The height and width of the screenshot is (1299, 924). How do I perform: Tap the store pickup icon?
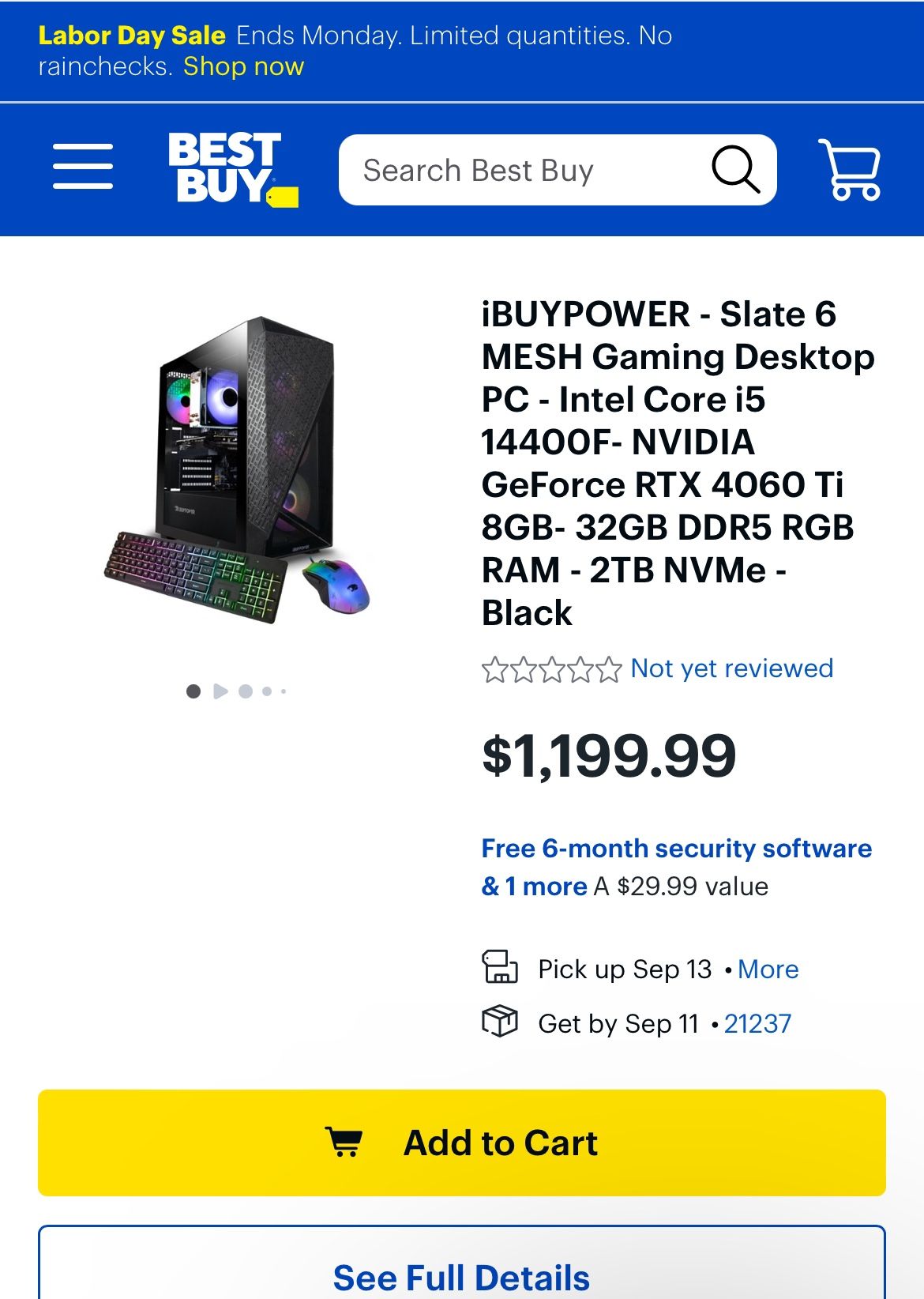(x=500, y=967)
